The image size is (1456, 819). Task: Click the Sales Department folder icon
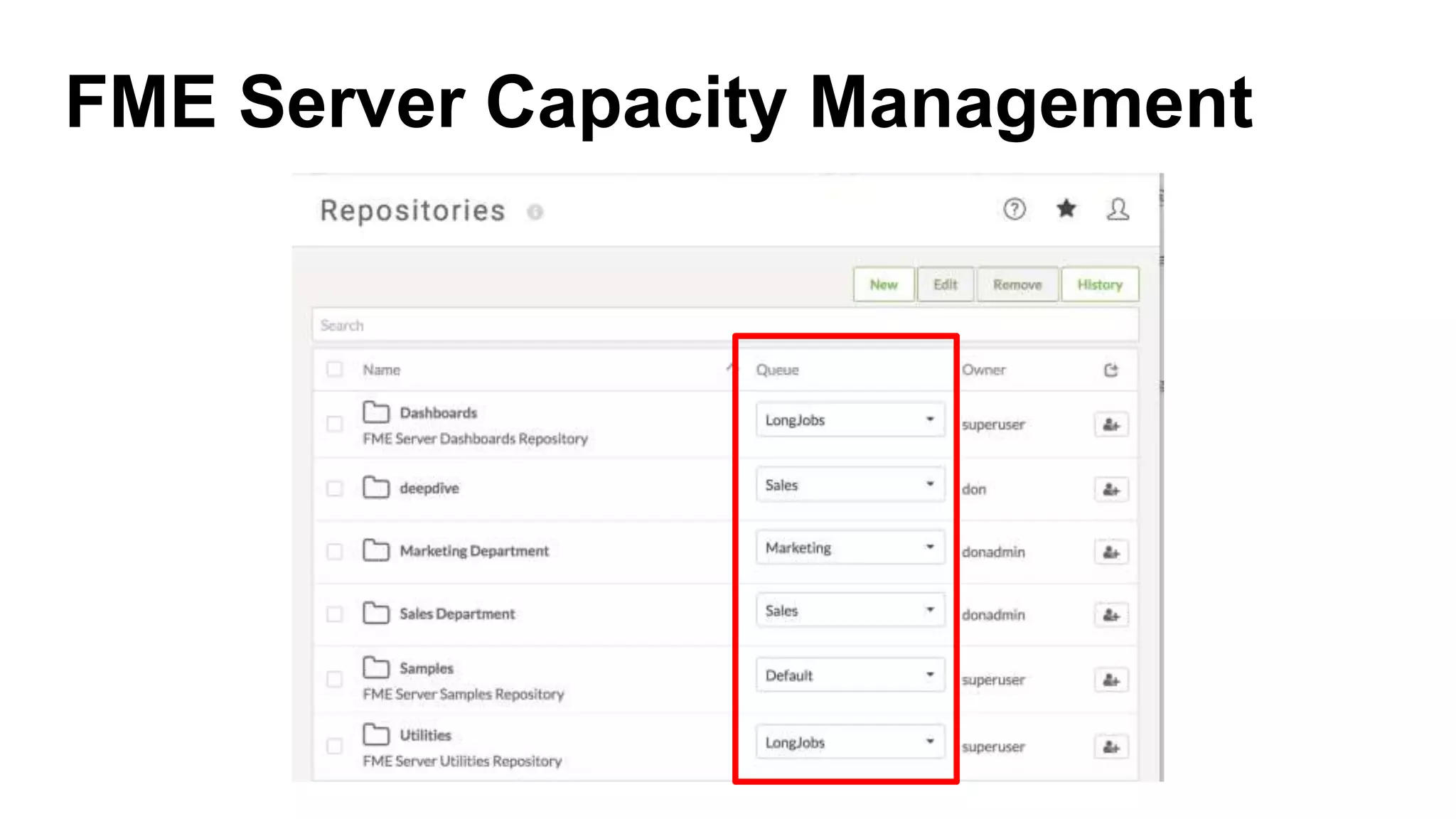[x=376, y=612]
